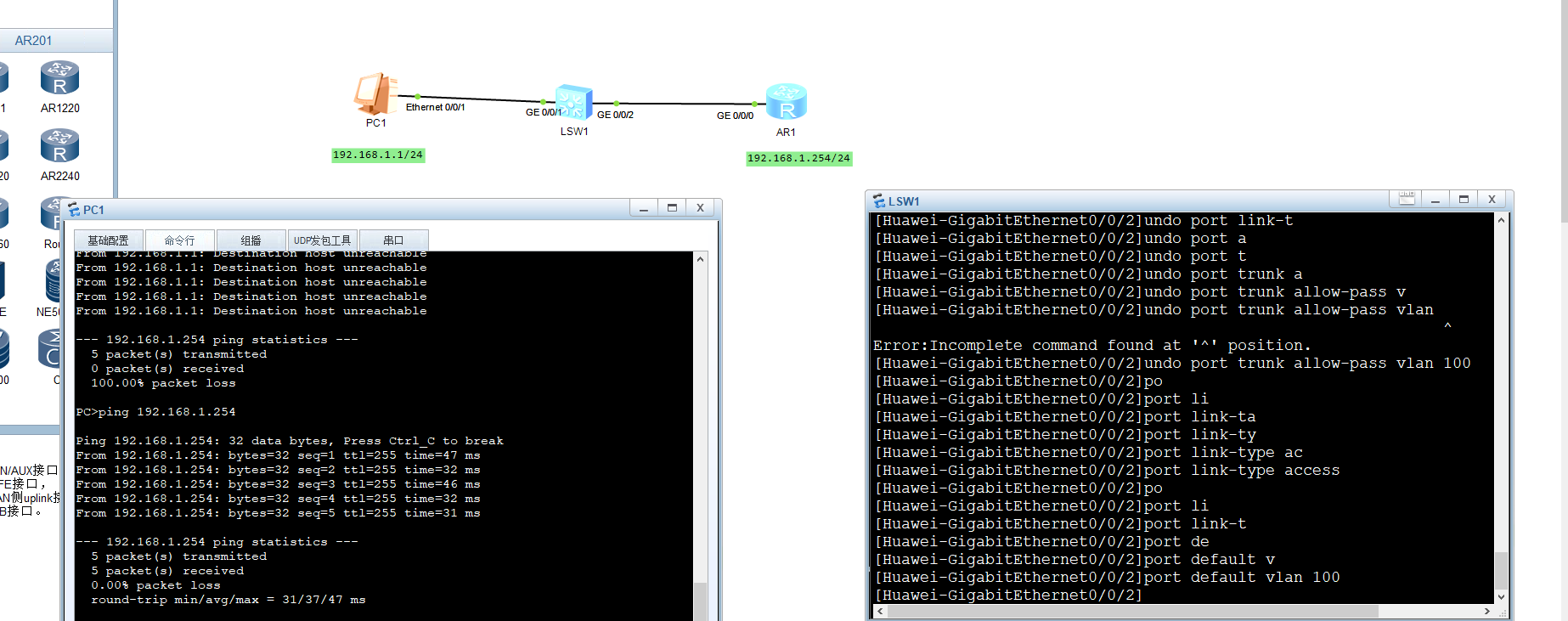
Task: Click the 192.168.1.1/24 address label
Action: 378,155
